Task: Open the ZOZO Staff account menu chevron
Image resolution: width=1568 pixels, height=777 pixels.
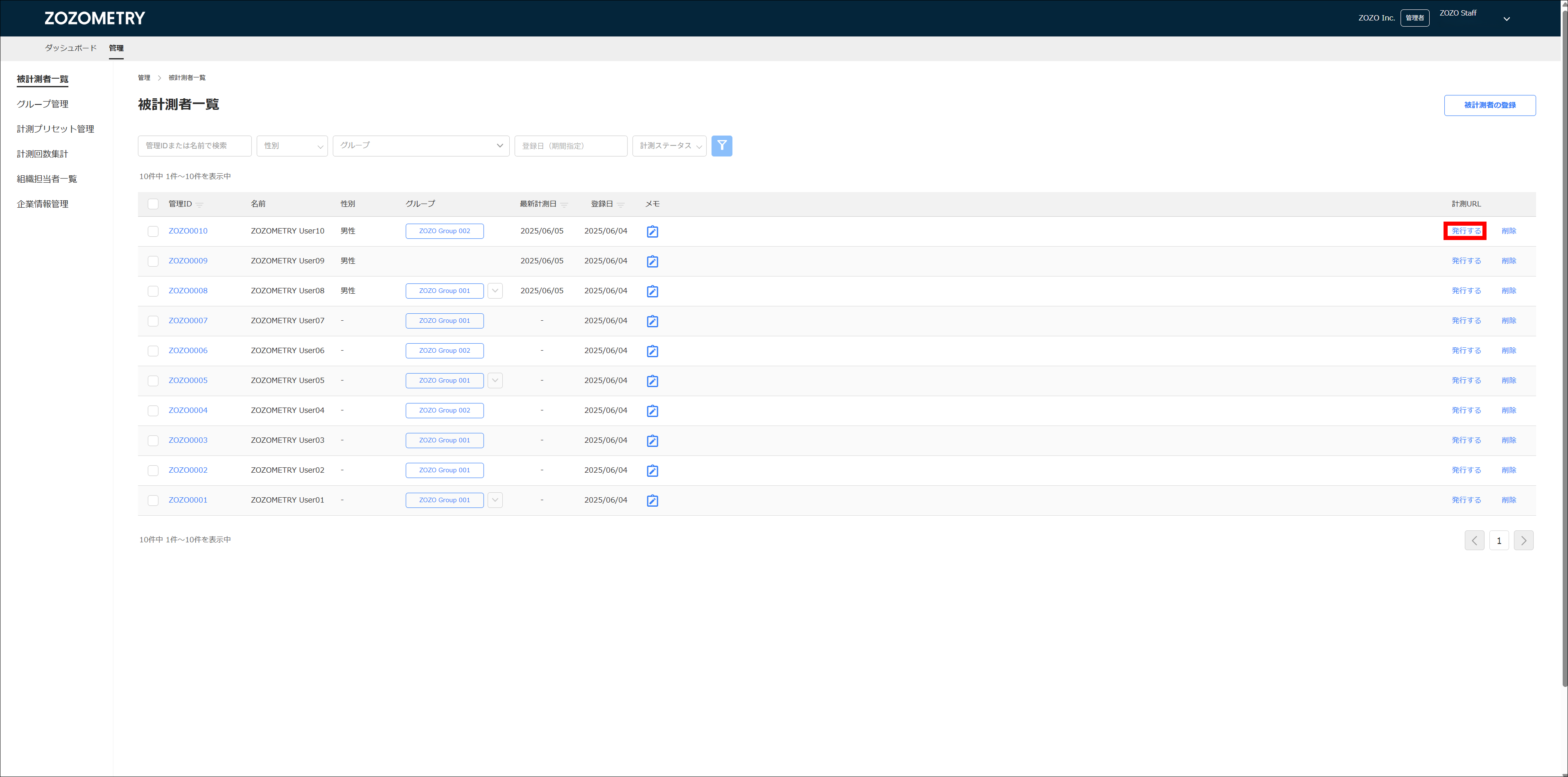Action: point(1507,19)
